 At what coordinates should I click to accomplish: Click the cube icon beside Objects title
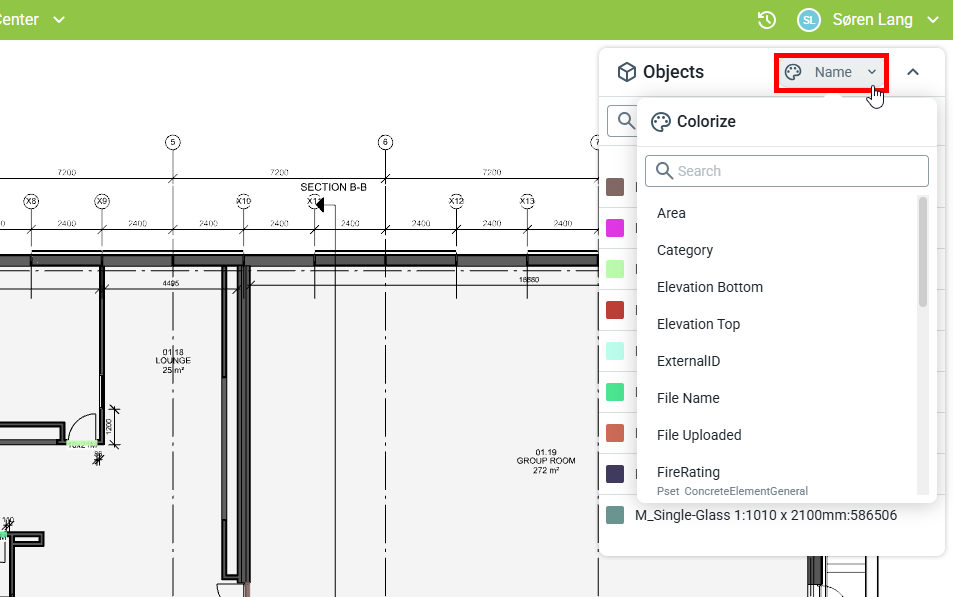626,72
